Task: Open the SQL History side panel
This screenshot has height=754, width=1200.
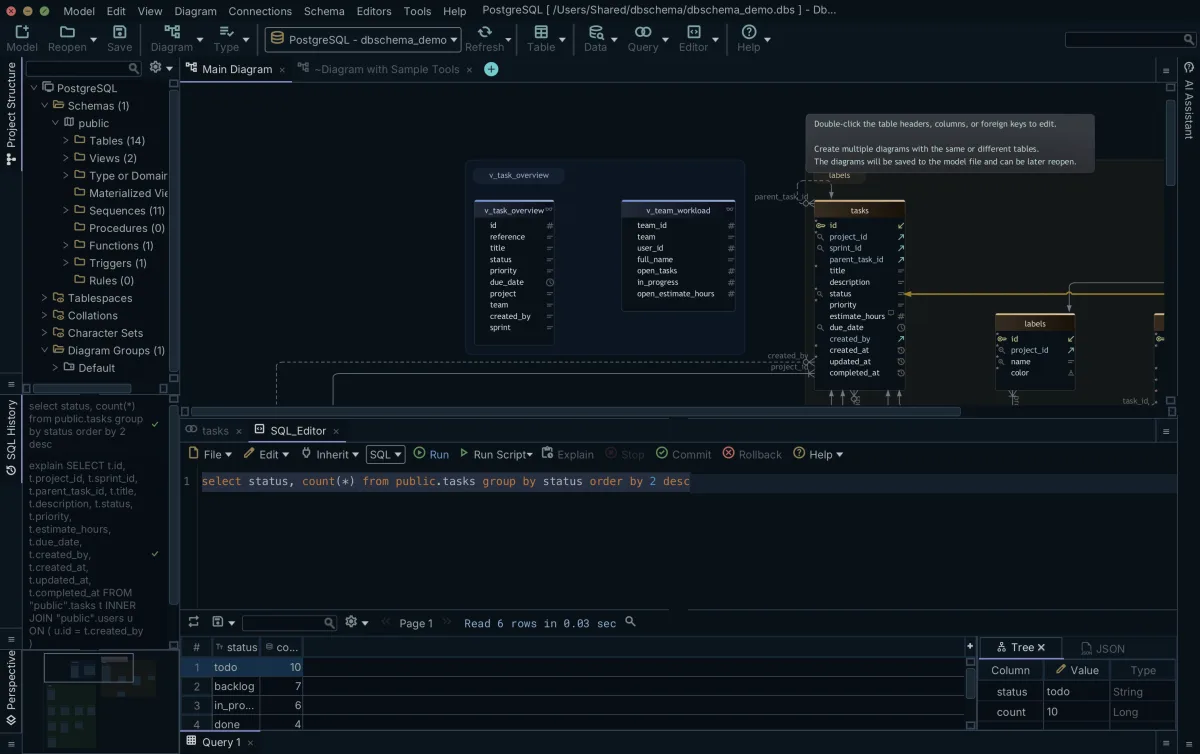Action: tap(11, 437)
